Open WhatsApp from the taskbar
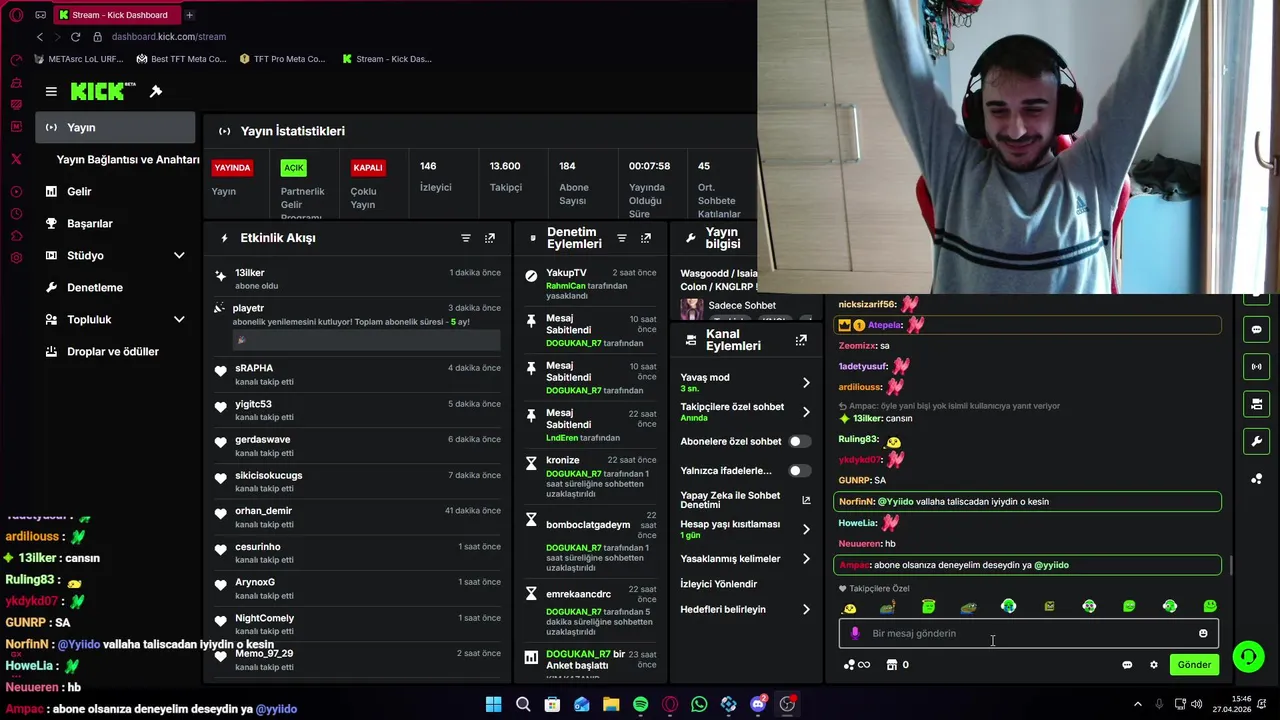Screen dimensions: 1280x720 [699, 704]
